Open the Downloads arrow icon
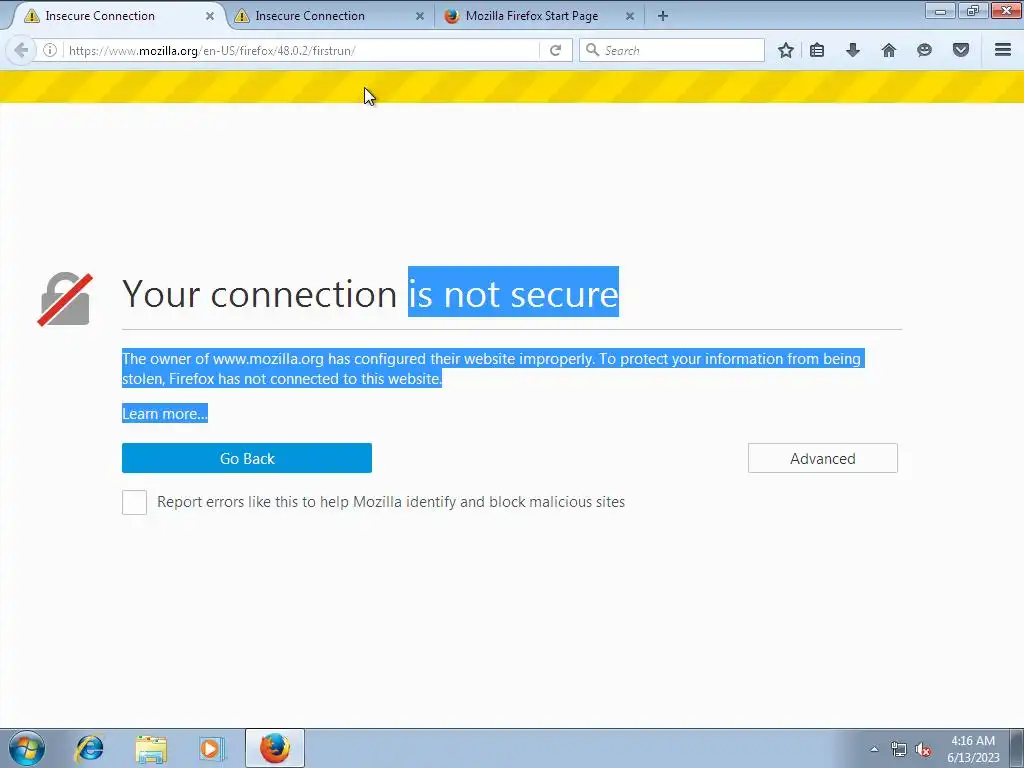The height and width of the screenshot is (768, 1024). point(853,50)
